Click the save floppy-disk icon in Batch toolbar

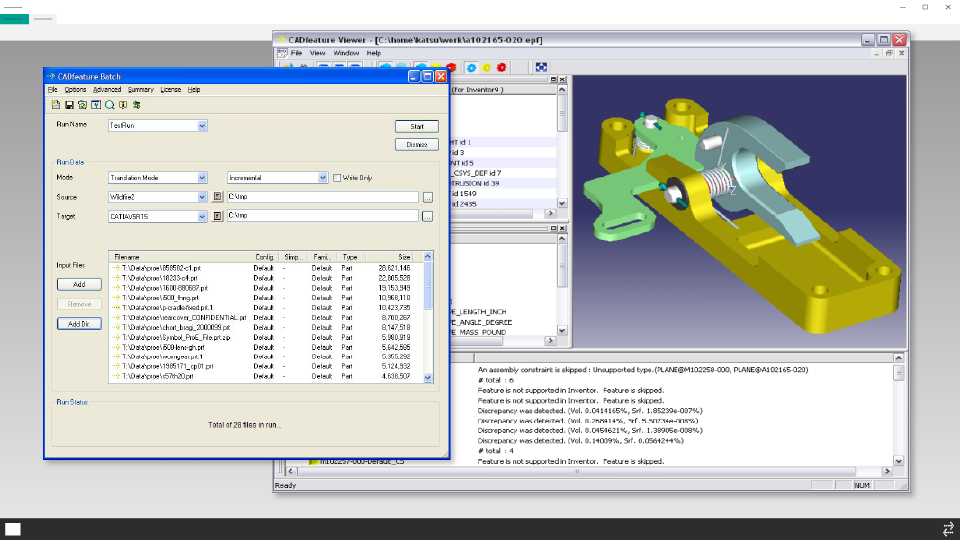(69, 105)
